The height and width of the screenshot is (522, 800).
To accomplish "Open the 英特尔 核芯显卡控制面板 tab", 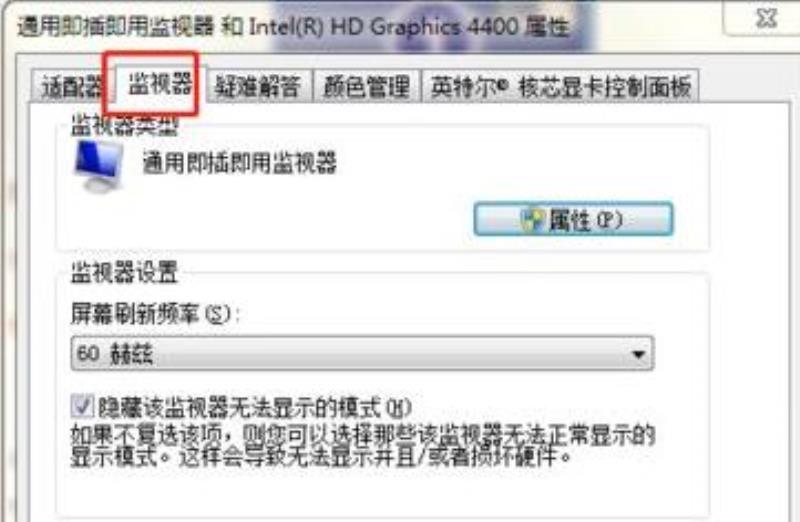I will point(560,86).
